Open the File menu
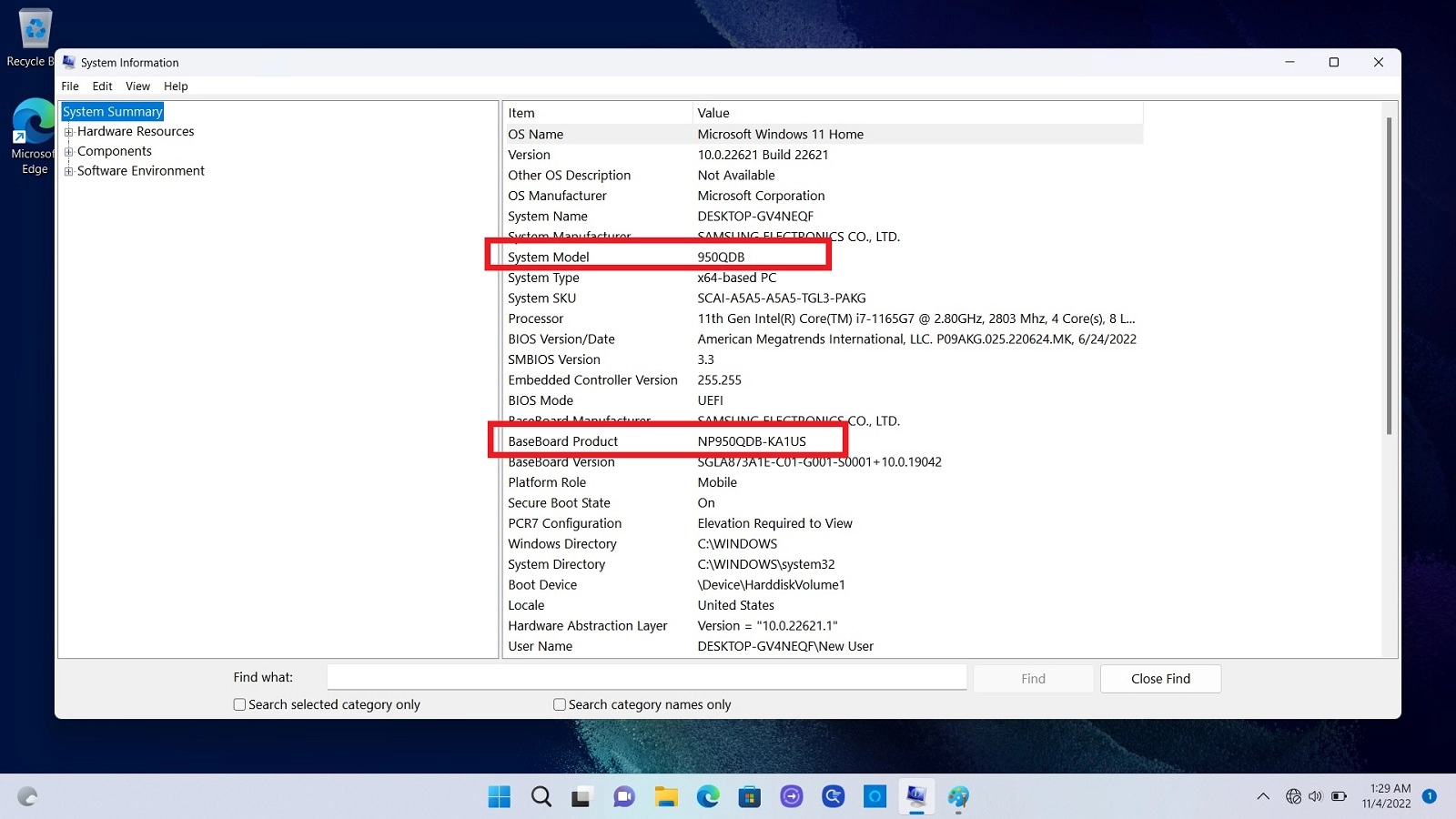Image resolution: width=1456 pixels, height=819 pixels. [70, 86]
